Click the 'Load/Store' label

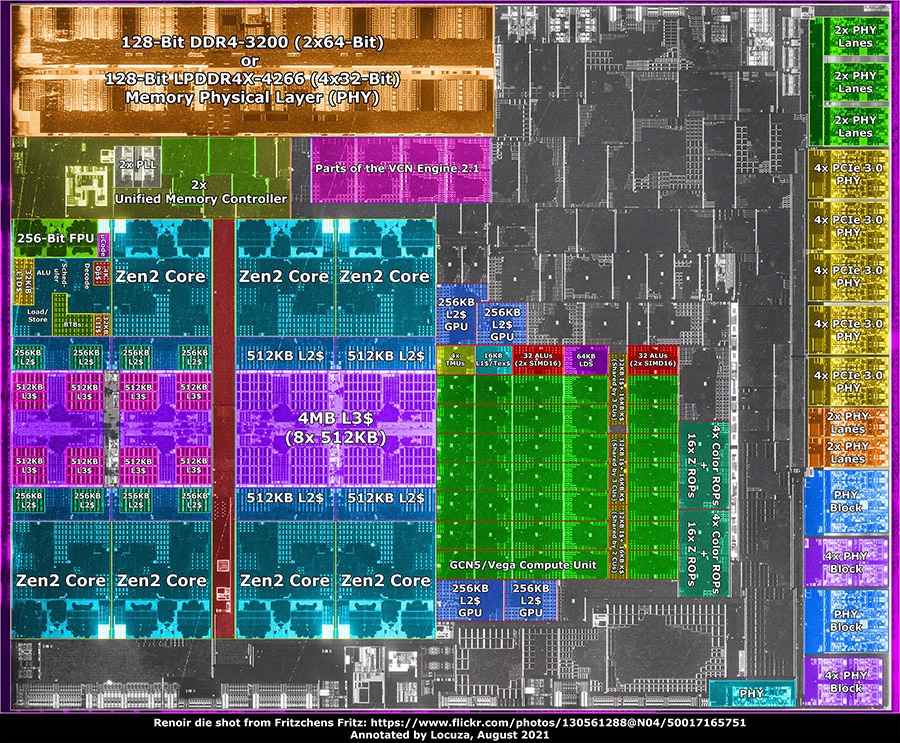coord(38,316)
